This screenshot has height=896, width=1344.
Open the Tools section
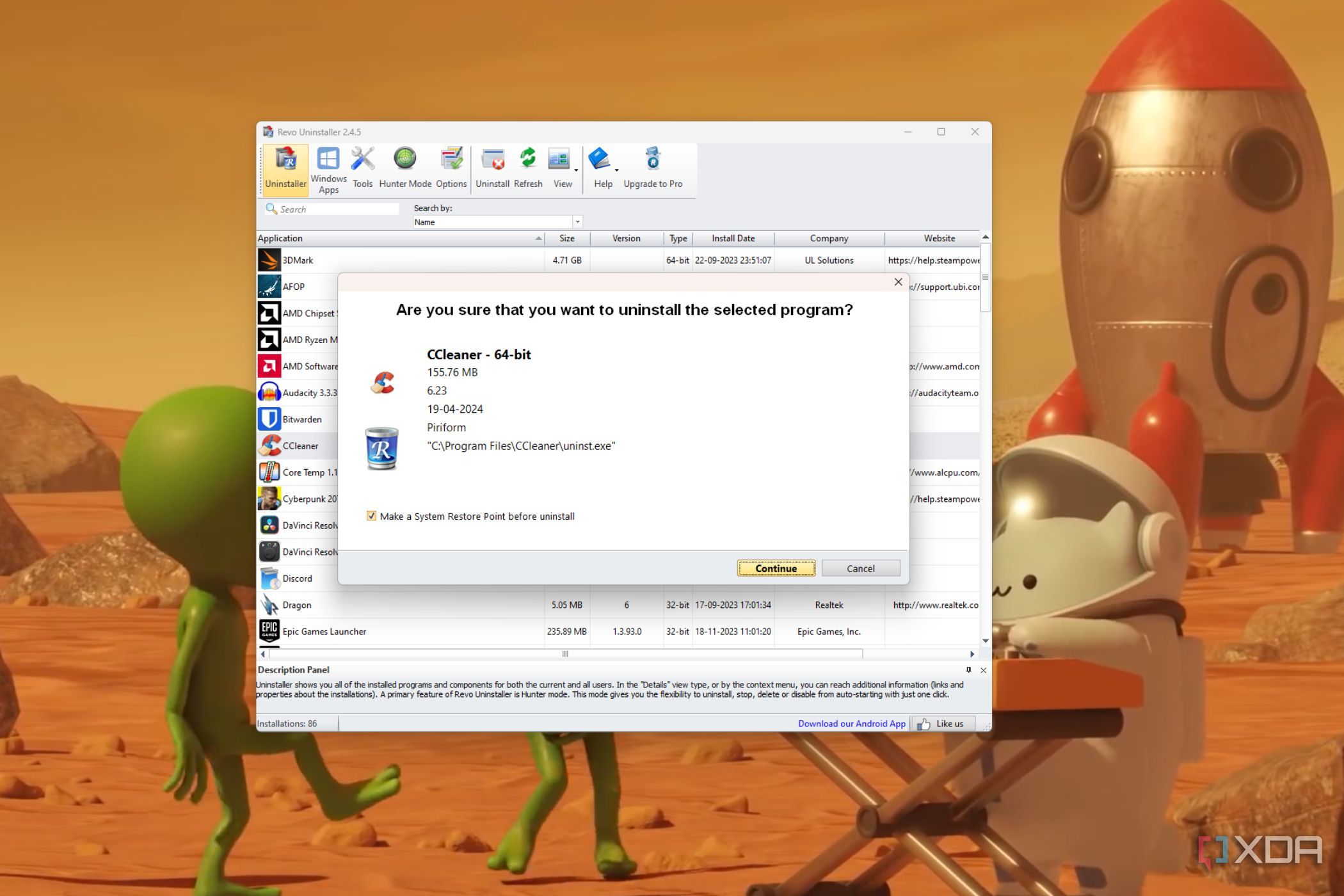coord(362,169)
